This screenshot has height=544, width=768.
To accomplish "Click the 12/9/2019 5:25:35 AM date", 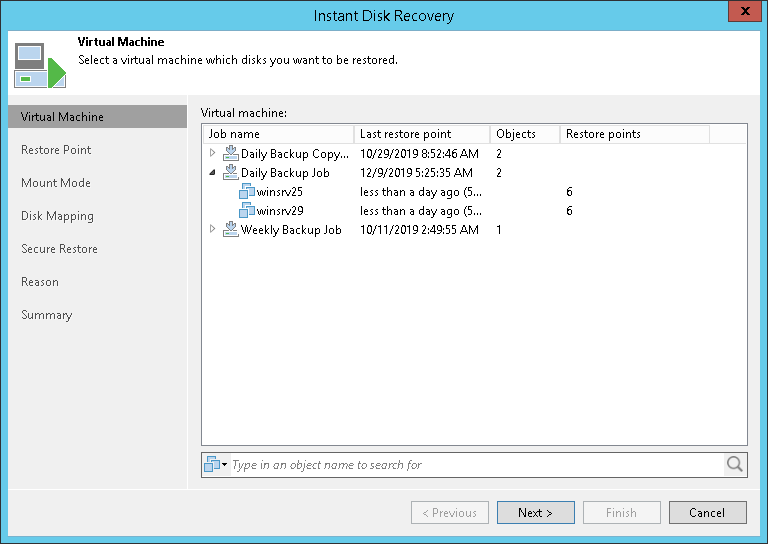I will pyautogui.click(x=416, y=173).
